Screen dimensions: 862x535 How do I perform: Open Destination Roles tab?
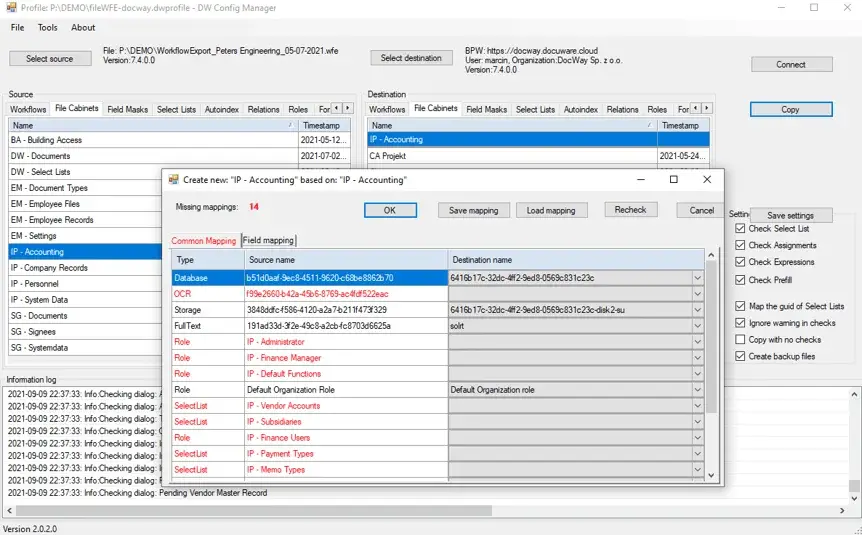point(657,109)
